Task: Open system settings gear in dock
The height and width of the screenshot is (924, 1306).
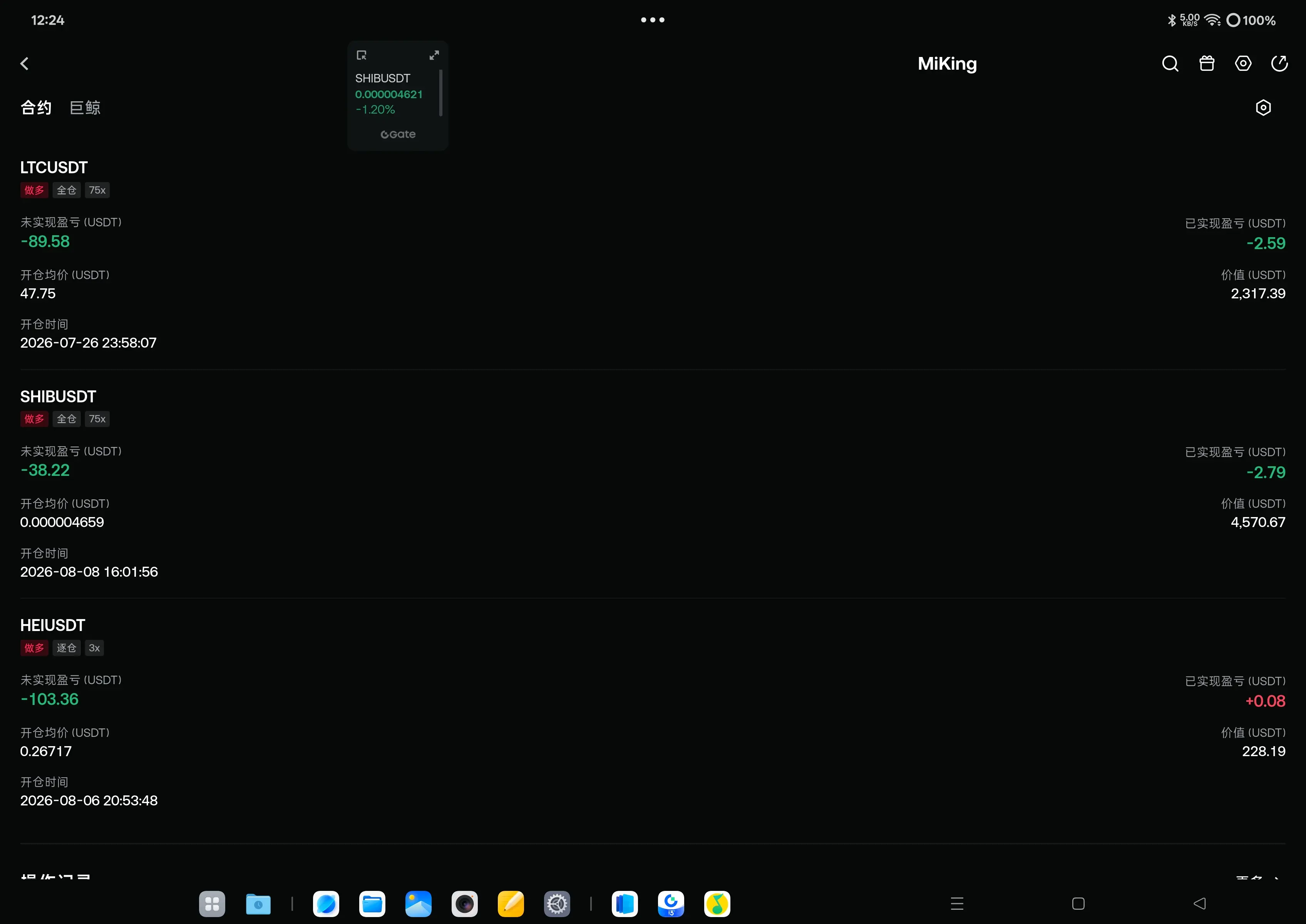Action: tap(557, 904)
